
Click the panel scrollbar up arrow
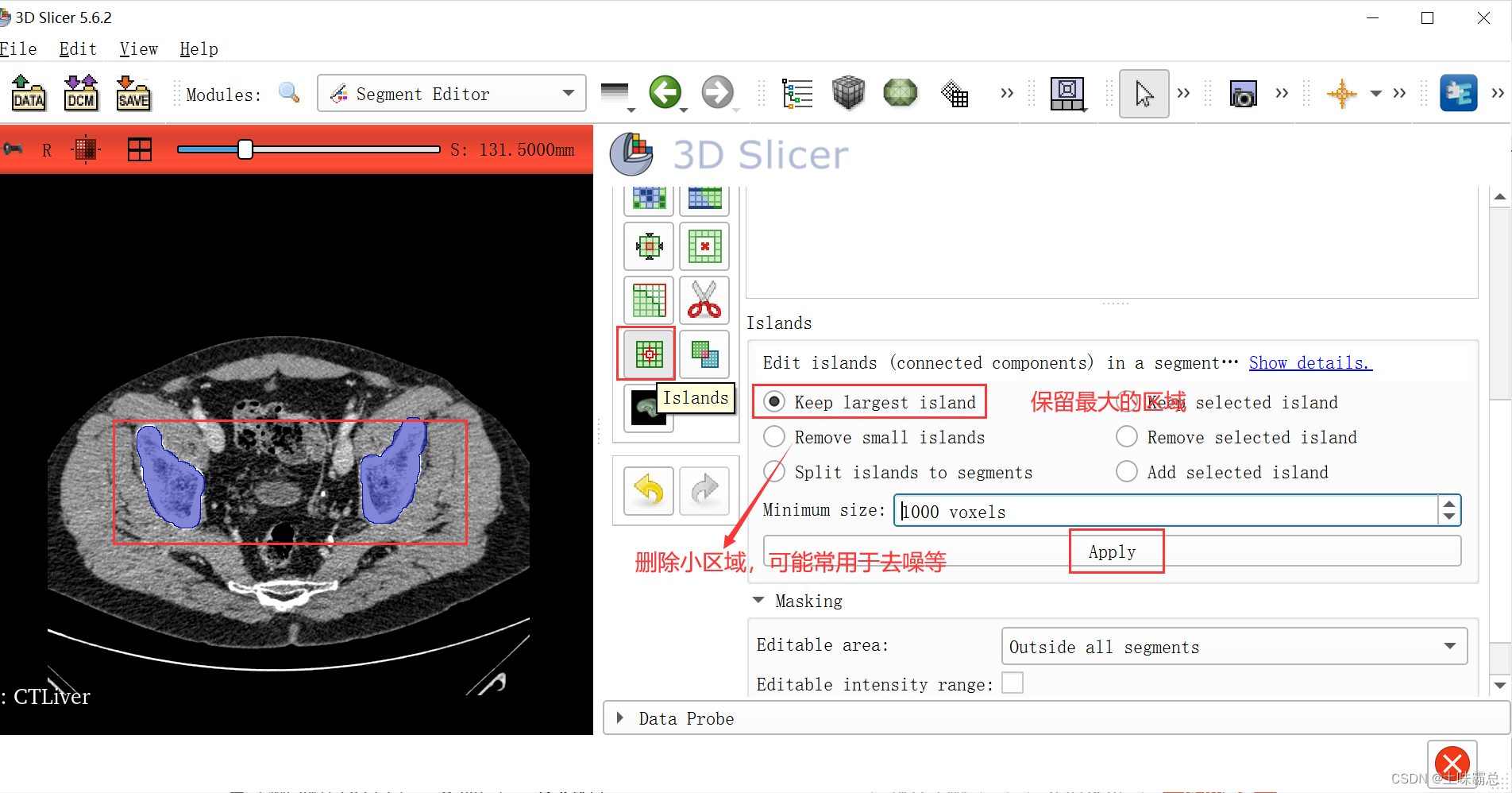pos(1499,197)
